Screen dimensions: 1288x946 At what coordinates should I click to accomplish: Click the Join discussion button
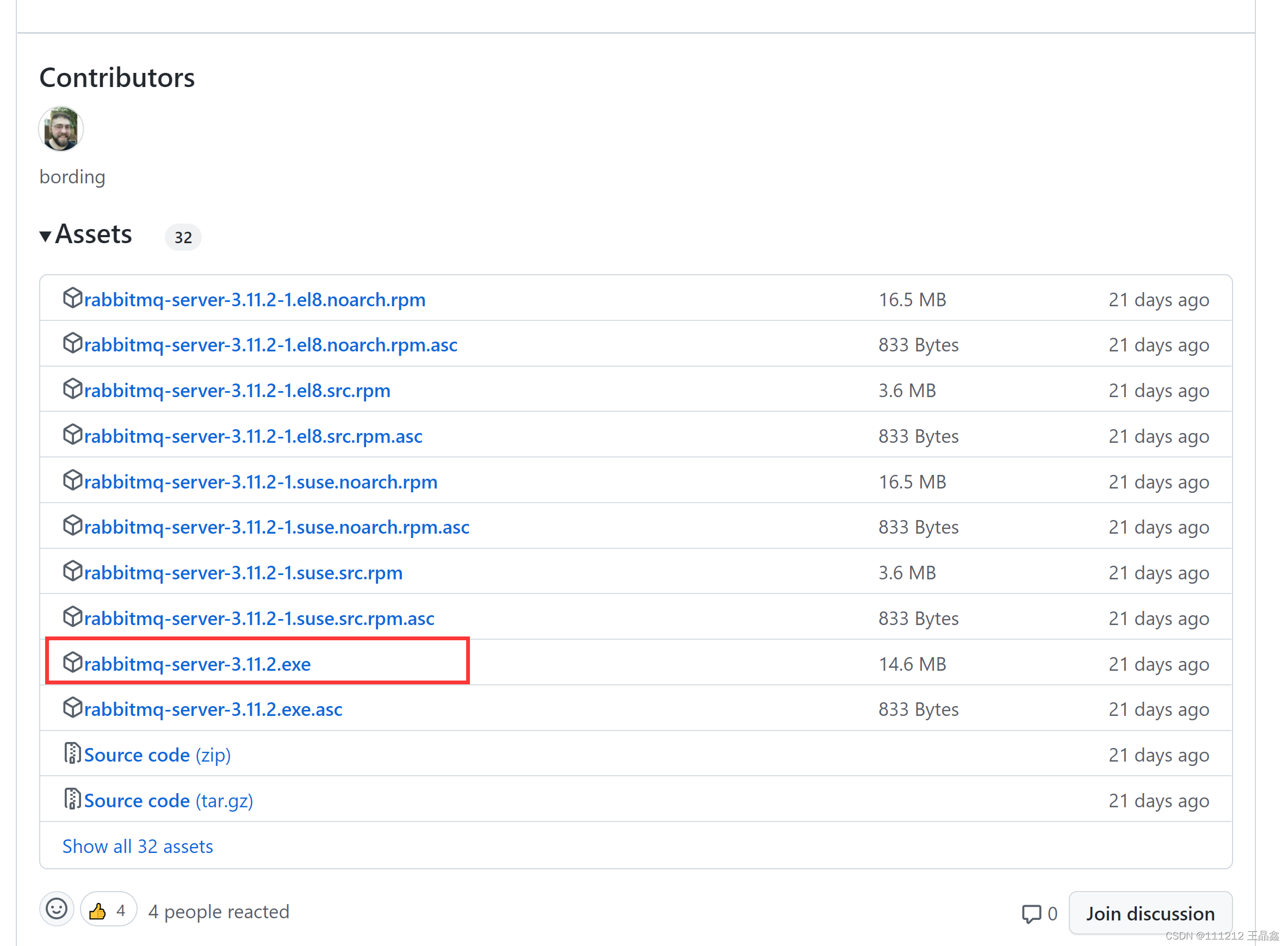(1149, 913)
